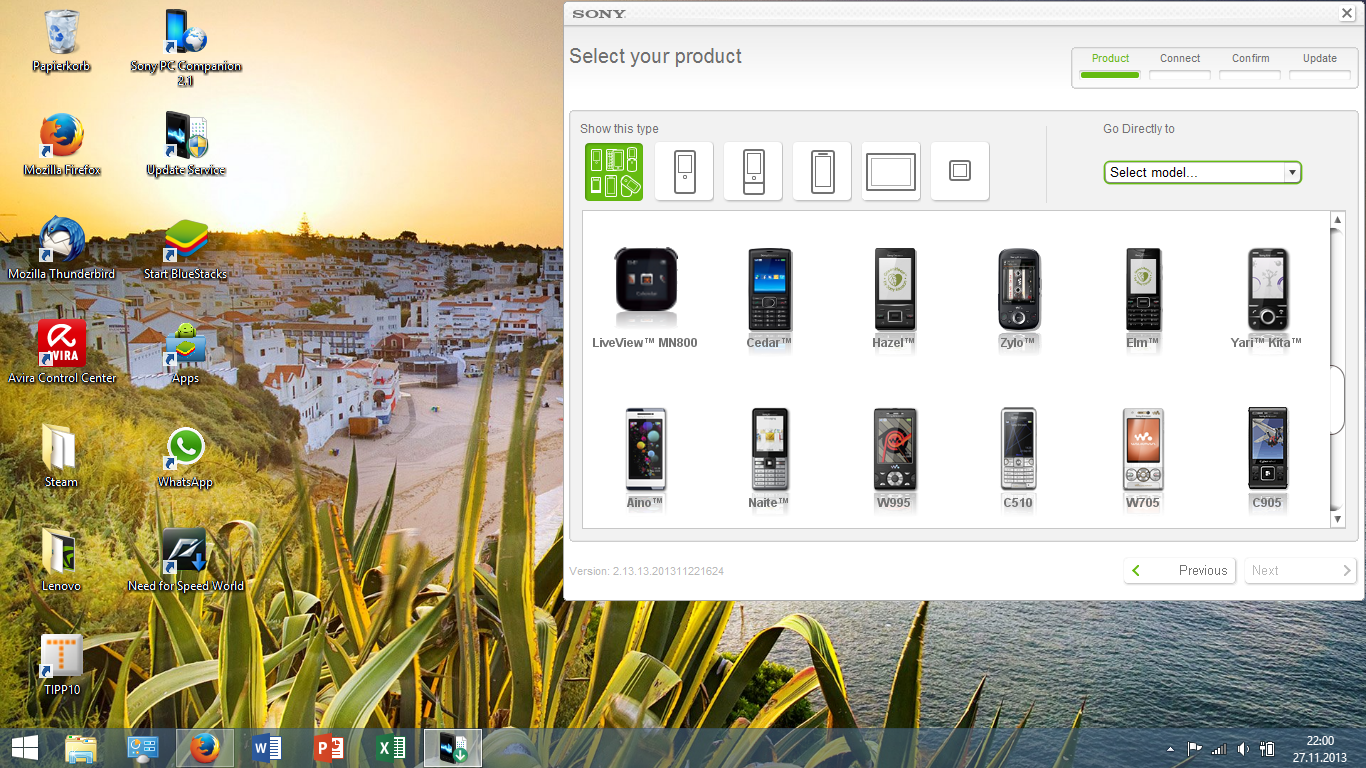Open Mozilla Thunderbird desktop shortcut
This screenshot has width=1366, height=768.
(62, 249)
